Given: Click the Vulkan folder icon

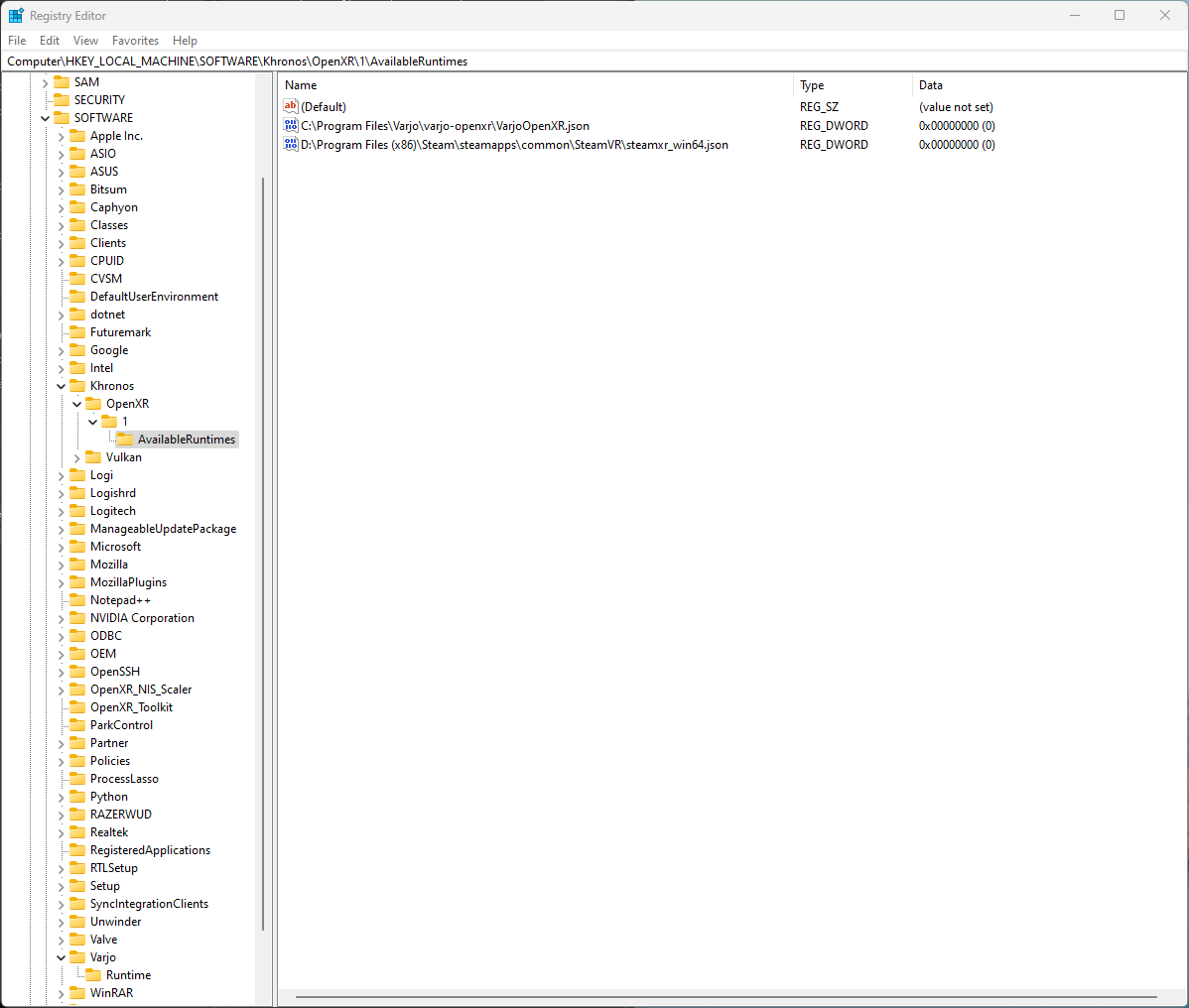Looking at the screenshot, I should (x=93, y=457).
